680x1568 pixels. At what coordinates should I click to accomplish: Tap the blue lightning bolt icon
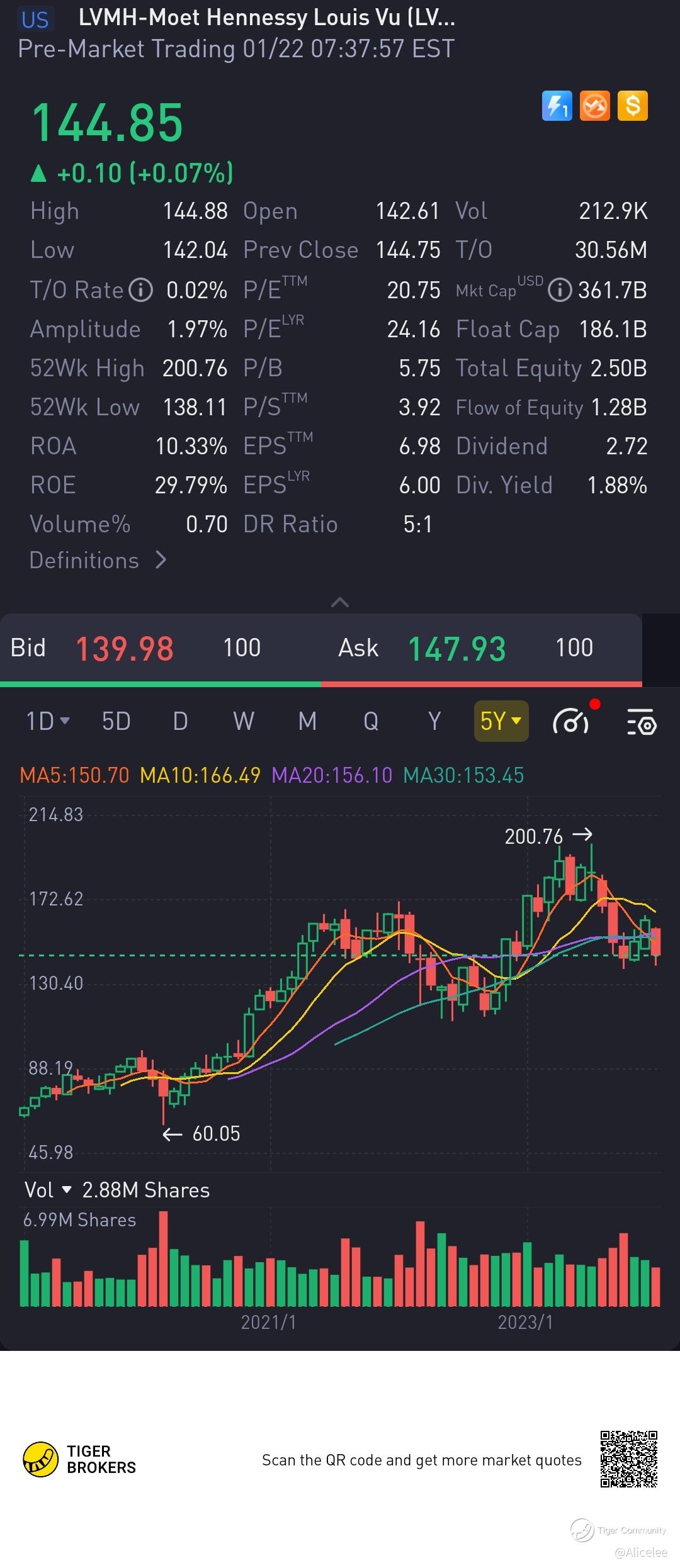[x=557, y=106]
